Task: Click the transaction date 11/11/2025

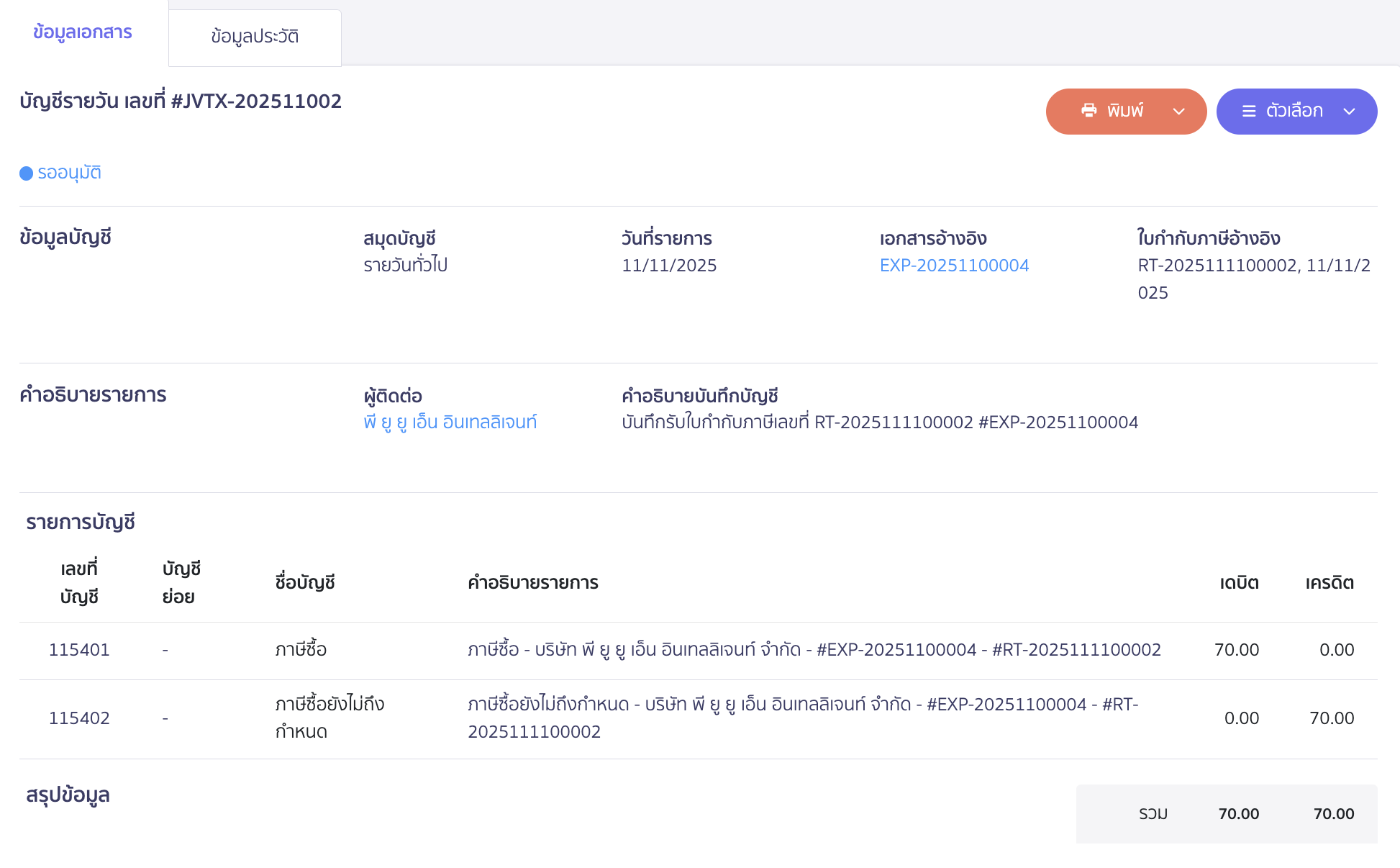Action: coord(669,266)
